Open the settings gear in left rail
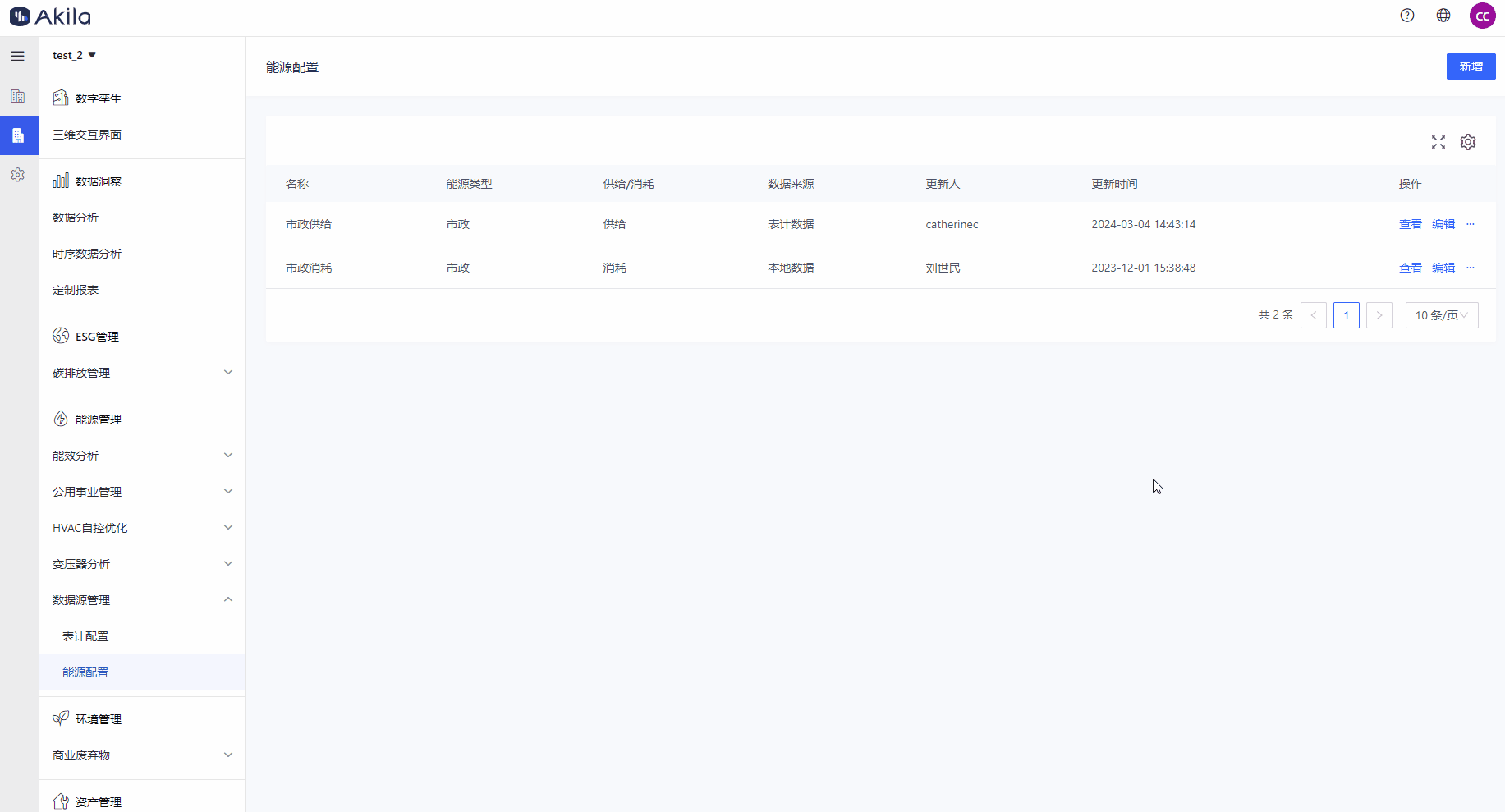The width and height of the screenshot is (1505, 812). click(x=18, y=175)
